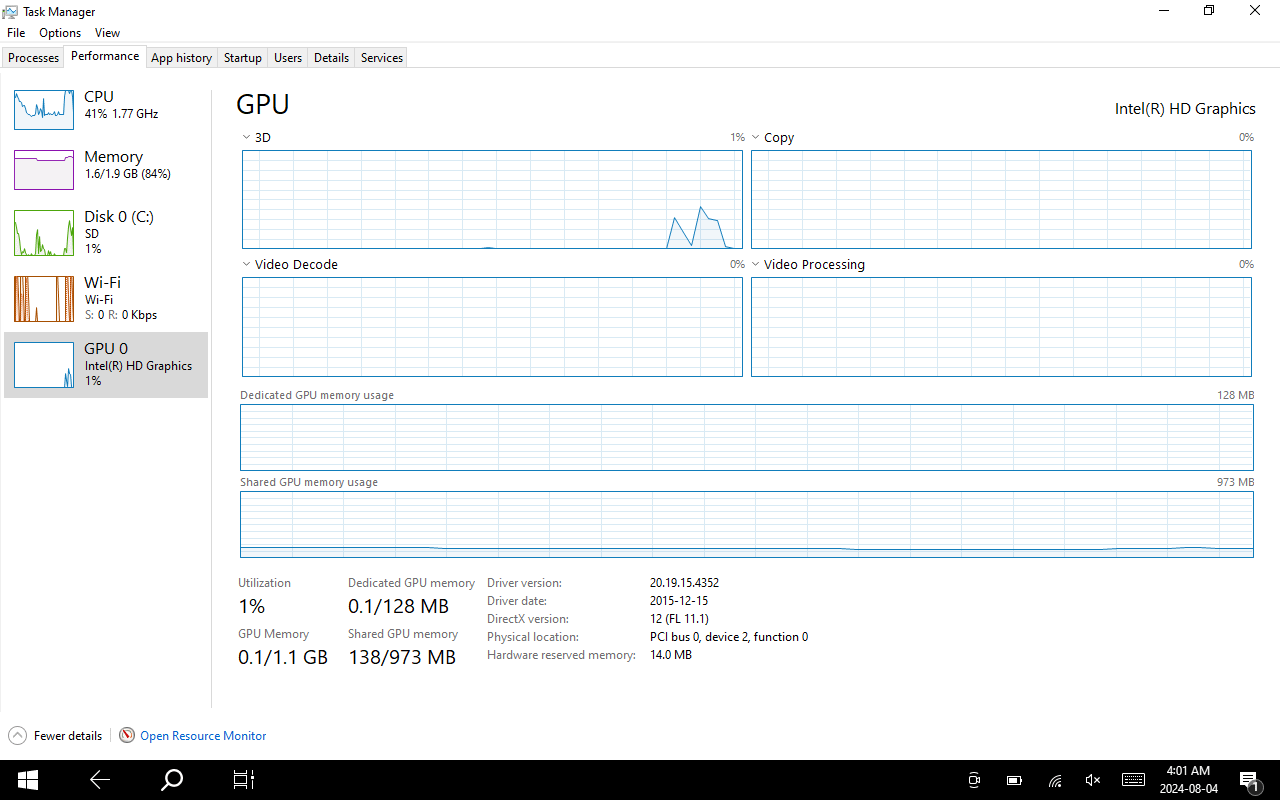Open the 3D engine graph dropdown
Viewport: 1280px width, 800px height.
247,137
